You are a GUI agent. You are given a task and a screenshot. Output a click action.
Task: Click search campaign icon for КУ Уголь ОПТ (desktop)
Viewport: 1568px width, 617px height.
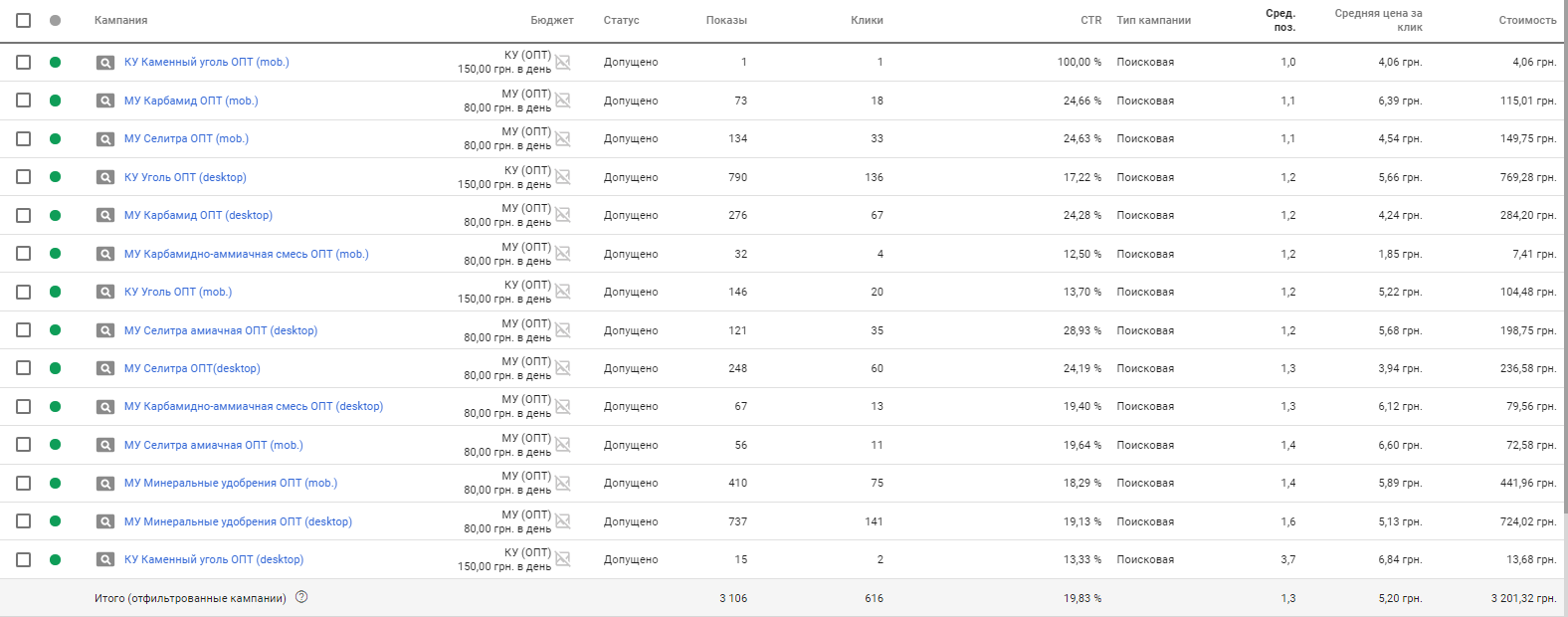pyautogui.click(x=104, y=177)
